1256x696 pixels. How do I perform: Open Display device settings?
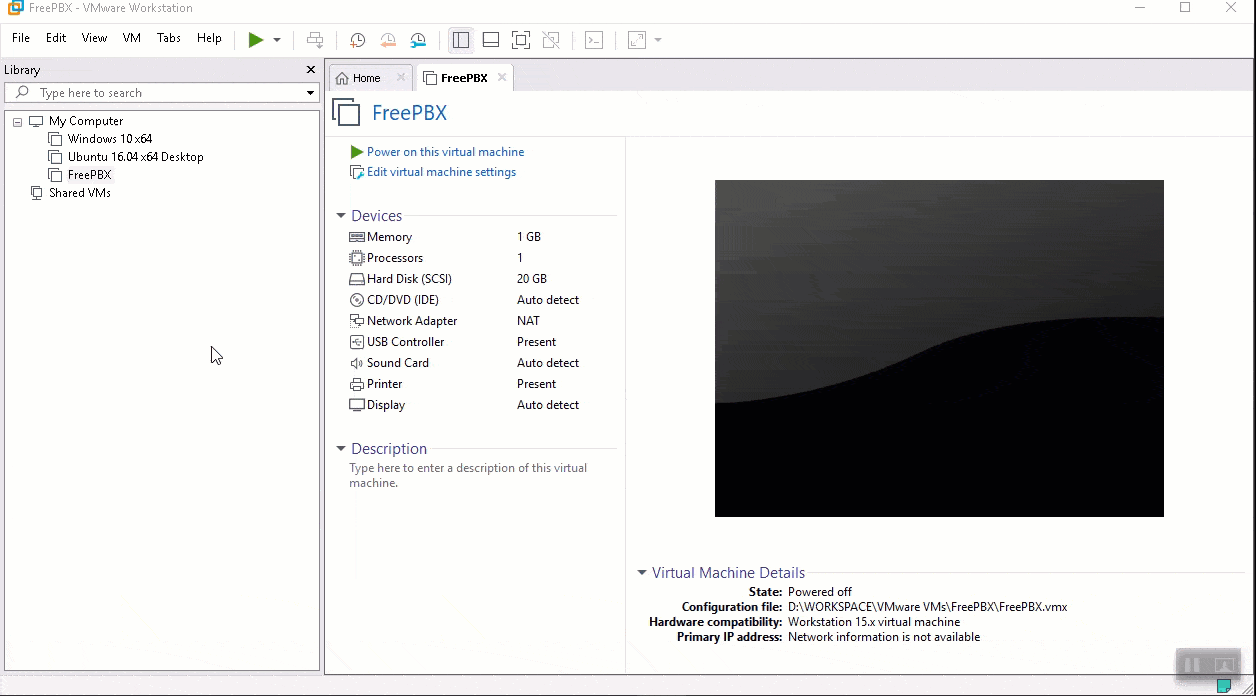pyautogui.click(x=386, y=405)
